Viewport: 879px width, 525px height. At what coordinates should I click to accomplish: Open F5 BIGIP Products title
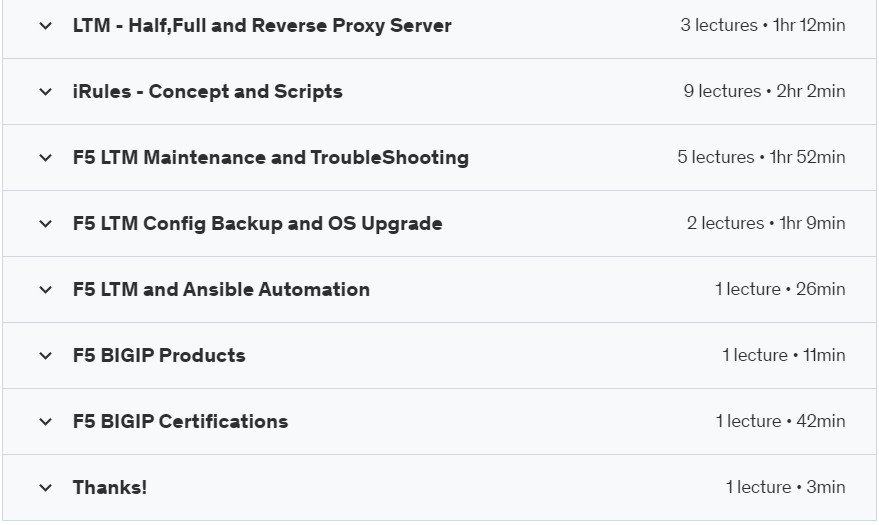pos(159,355)
